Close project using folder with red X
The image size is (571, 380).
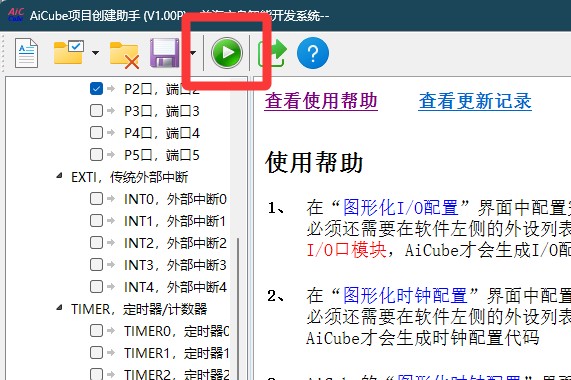(x=124, y=55)
